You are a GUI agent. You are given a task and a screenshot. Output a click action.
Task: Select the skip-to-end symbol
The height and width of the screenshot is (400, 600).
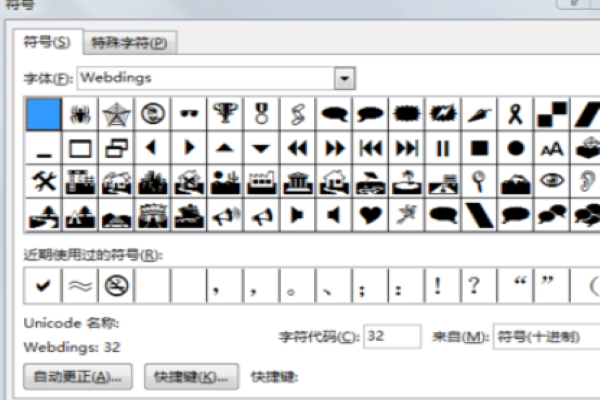(x=407, y=149)
